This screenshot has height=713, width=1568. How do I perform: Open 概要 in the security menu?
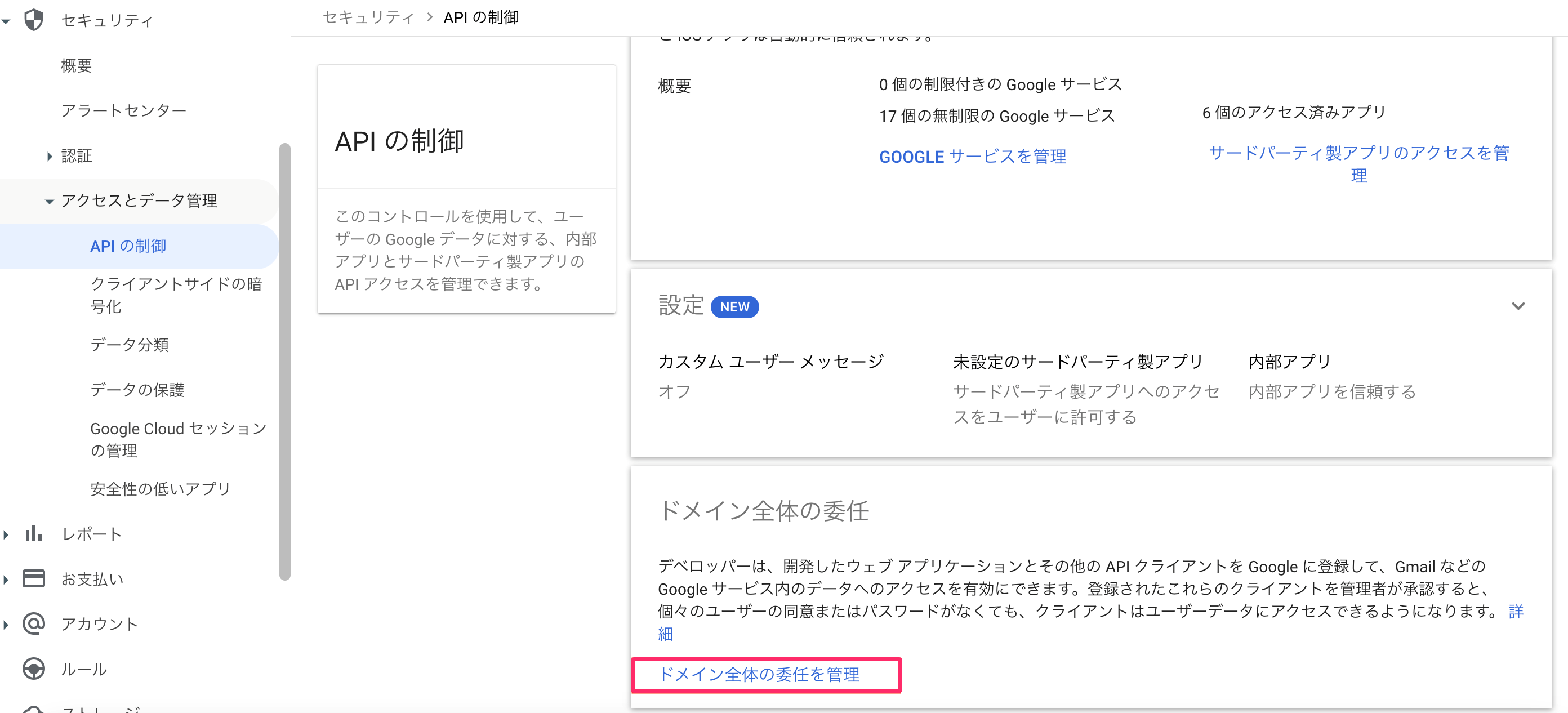[x=76, y=66]
